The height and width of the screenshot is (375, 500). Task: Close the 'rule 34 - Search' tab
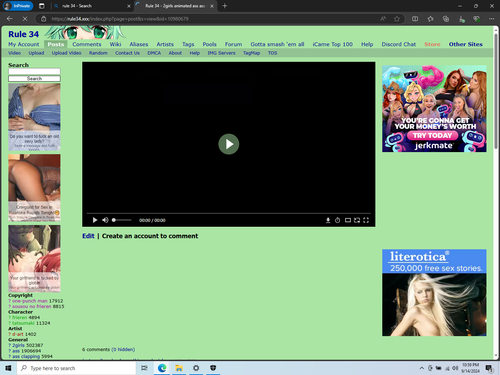click(129, 6)
